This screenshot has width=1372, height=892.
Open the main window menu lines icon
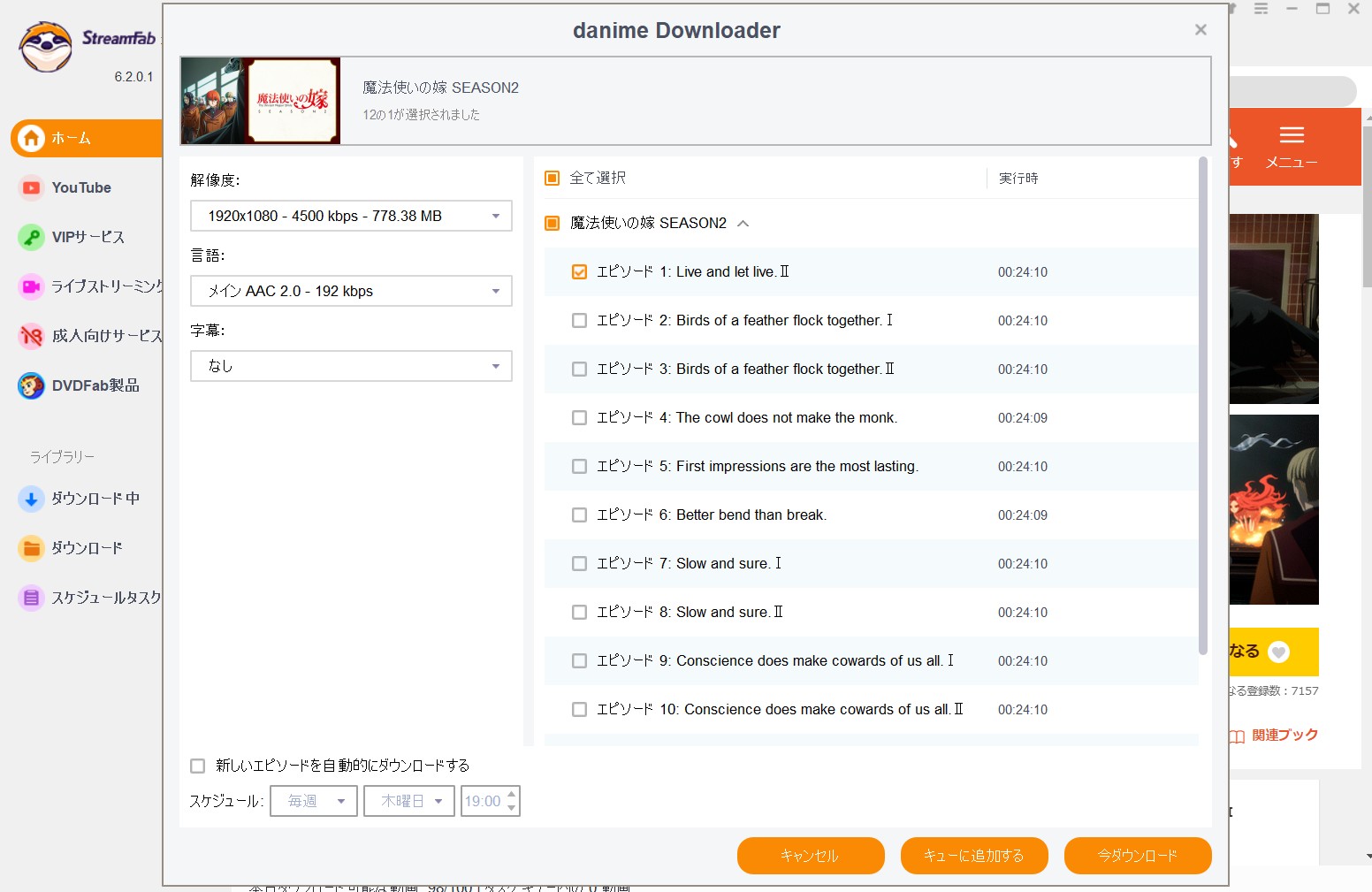pos(1261,9)
